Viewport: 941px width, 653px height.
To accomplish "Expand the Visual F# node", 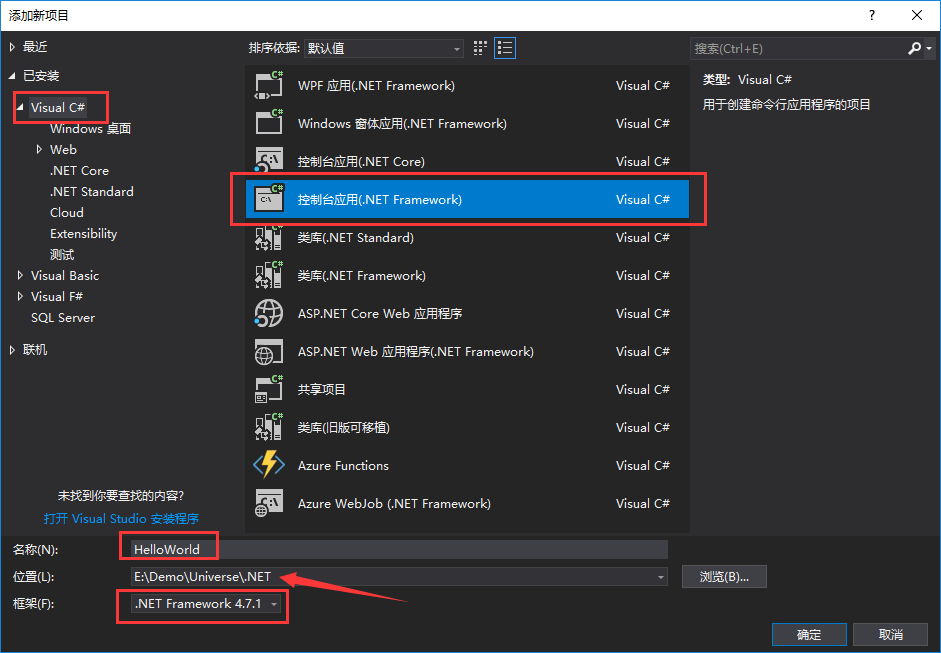I will (x=20, y=296).
